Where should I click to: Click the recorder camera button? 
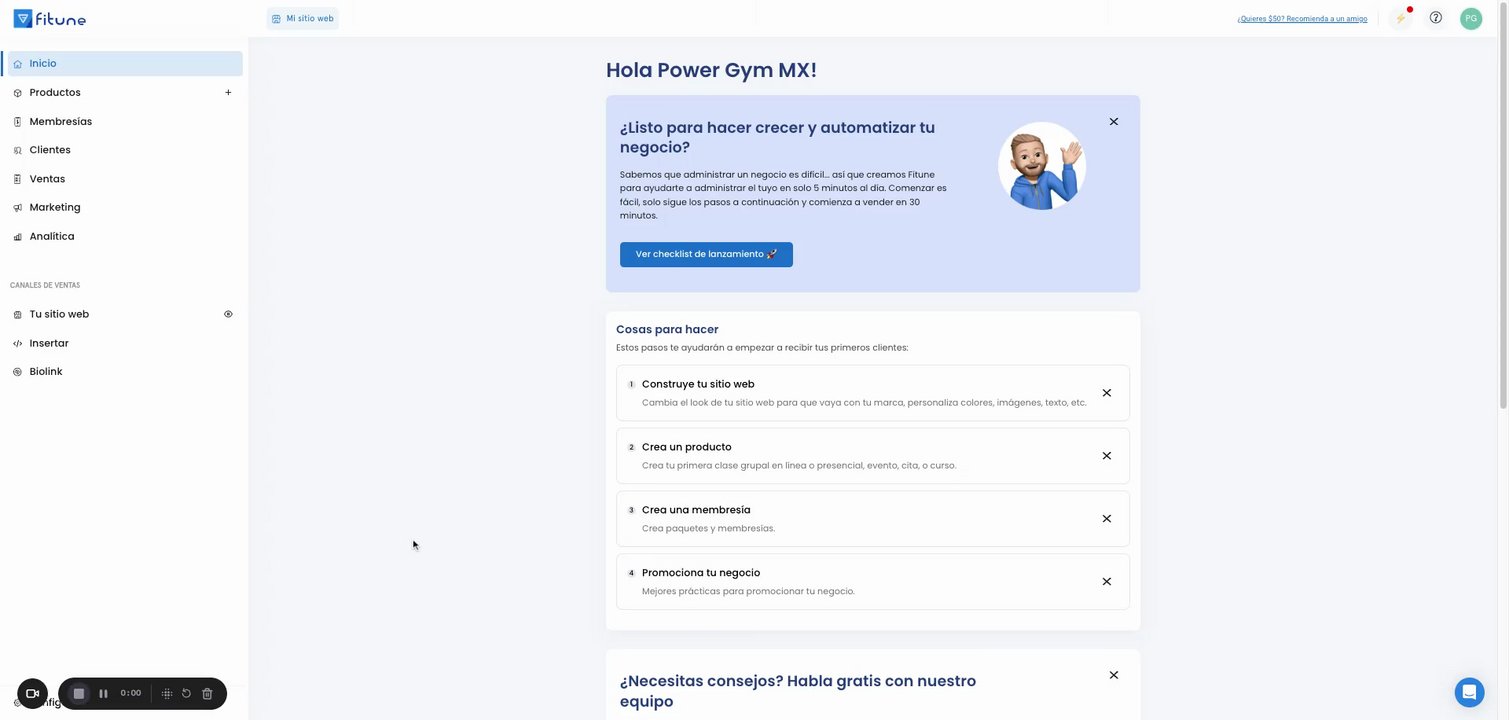(x=32, y=694)
